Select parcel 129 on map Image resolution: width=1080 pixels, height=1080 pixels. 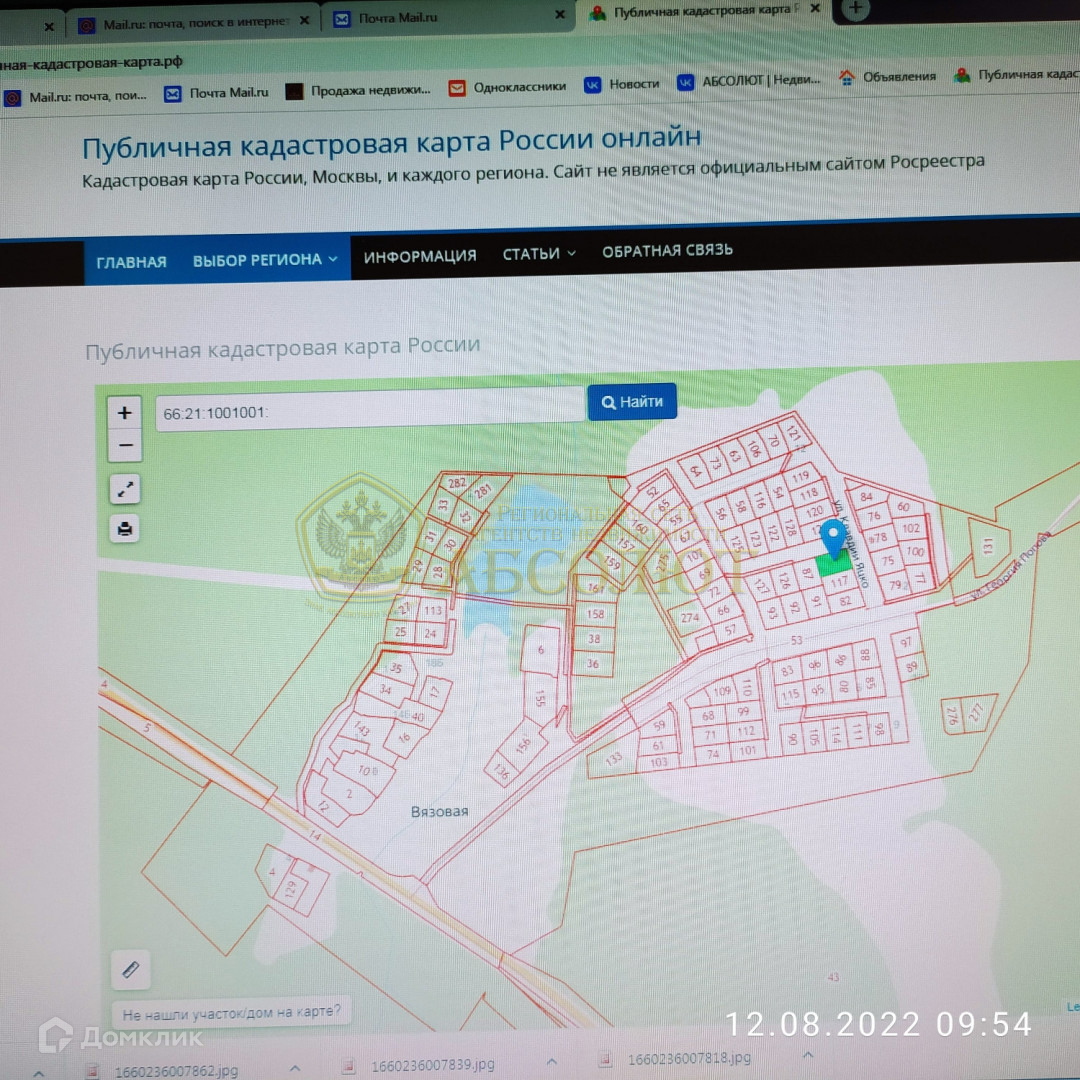[290, 889]
